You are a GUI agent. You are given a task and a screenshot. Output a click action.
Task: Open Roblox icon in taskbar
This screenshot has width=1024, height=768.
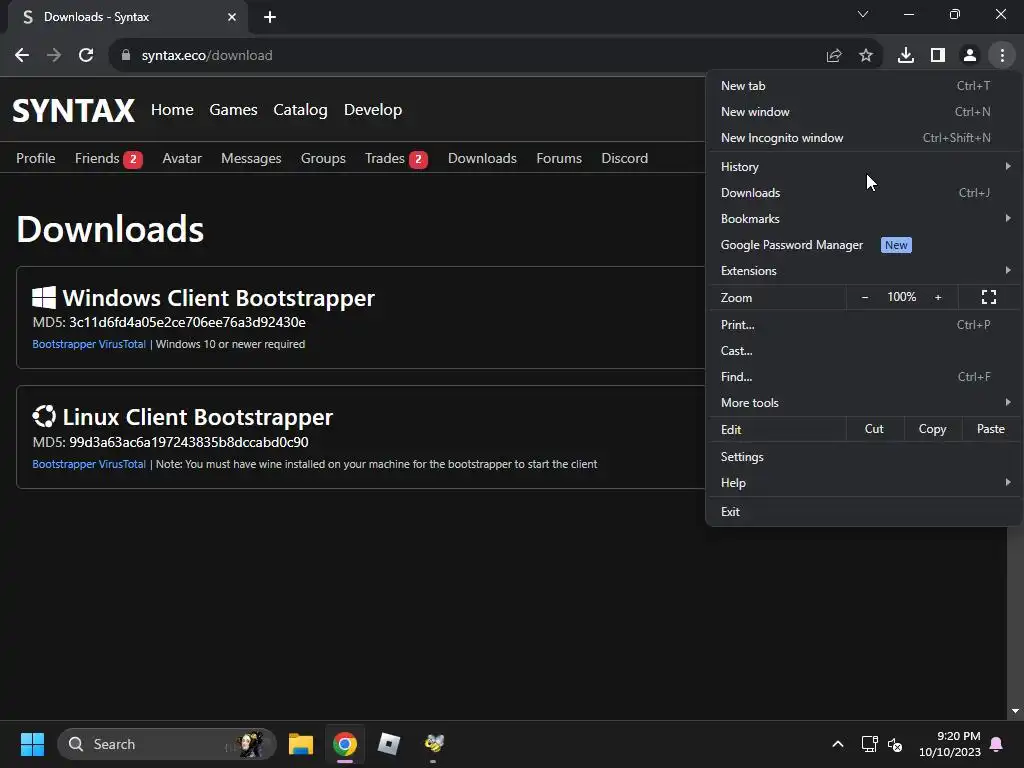389,744
